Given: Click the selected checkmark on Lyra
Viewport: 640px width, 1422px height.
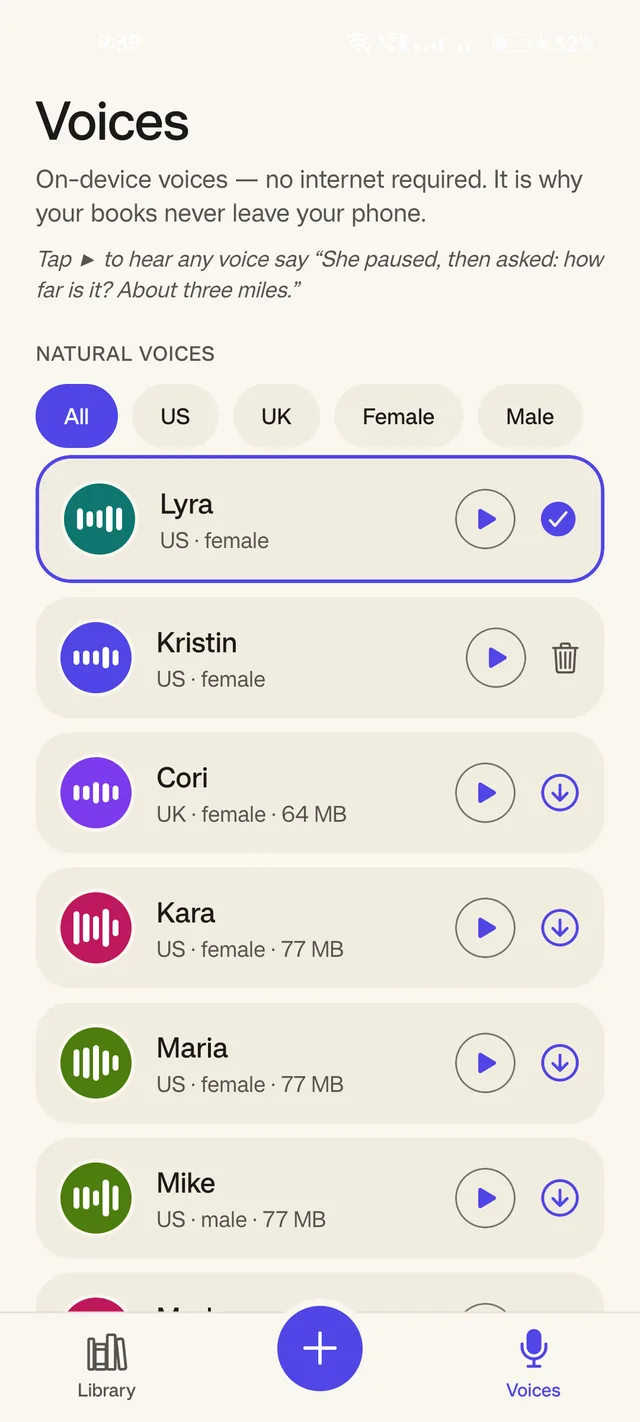Looking at the screenshot, I should 558,519.
